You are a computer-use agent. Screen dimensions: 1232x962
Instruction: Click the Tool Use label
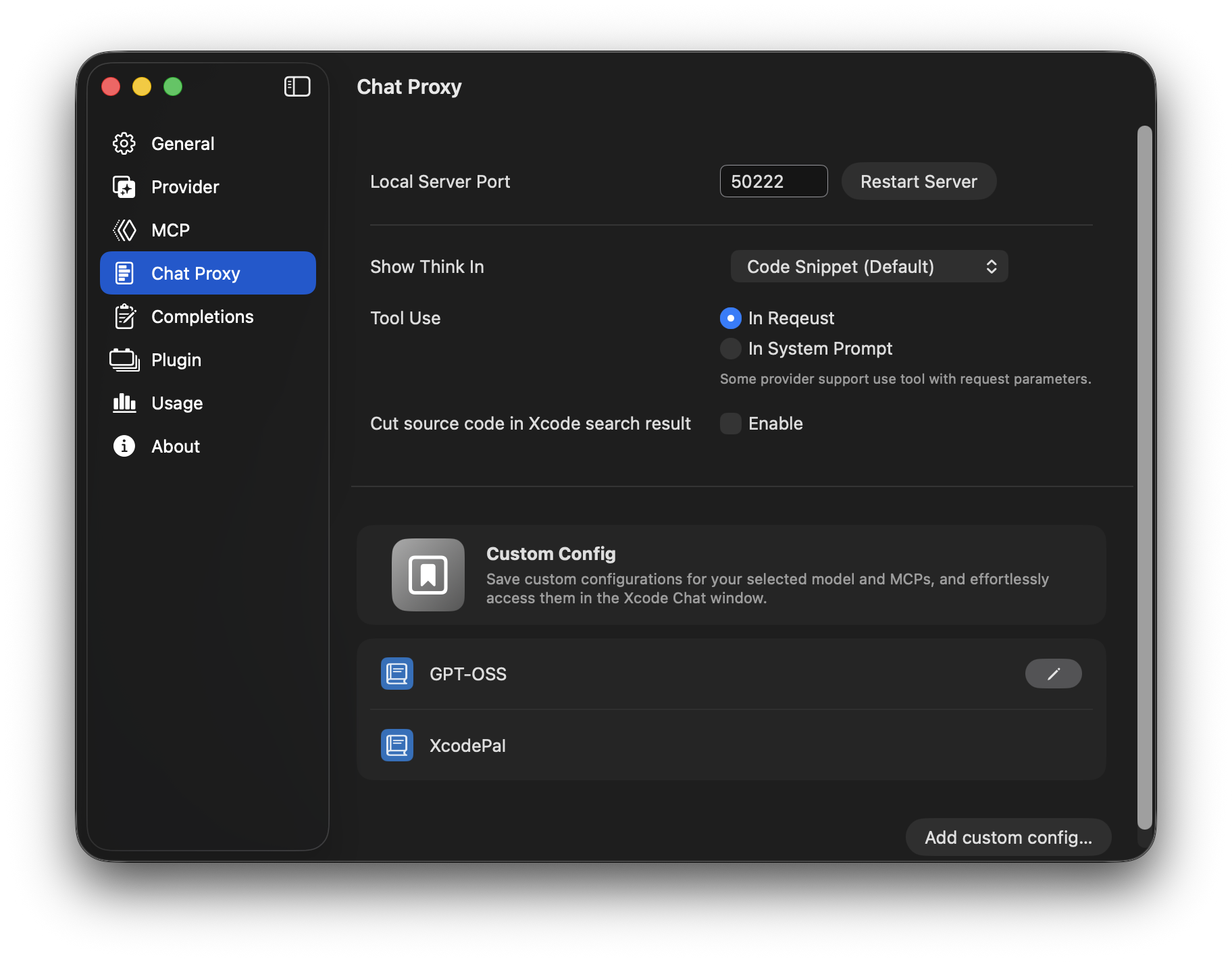point(405,318)
